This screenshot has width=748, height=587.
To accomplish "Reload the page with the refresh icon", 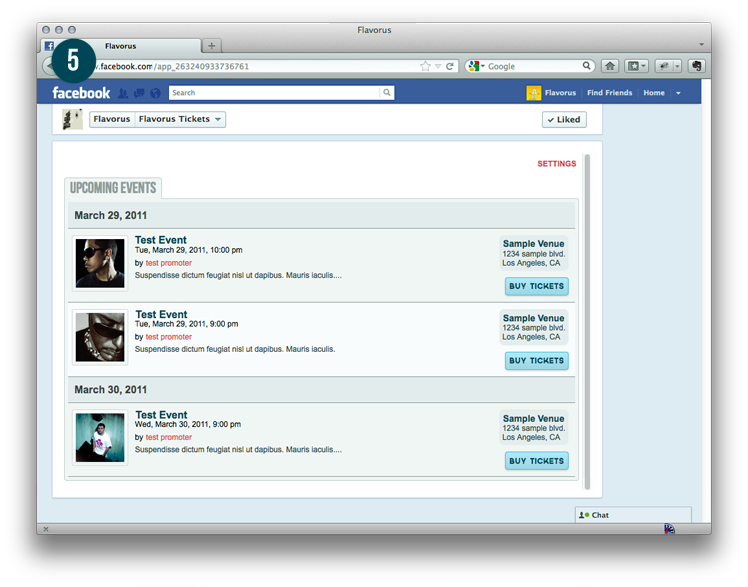I will (x=449, y=66).
